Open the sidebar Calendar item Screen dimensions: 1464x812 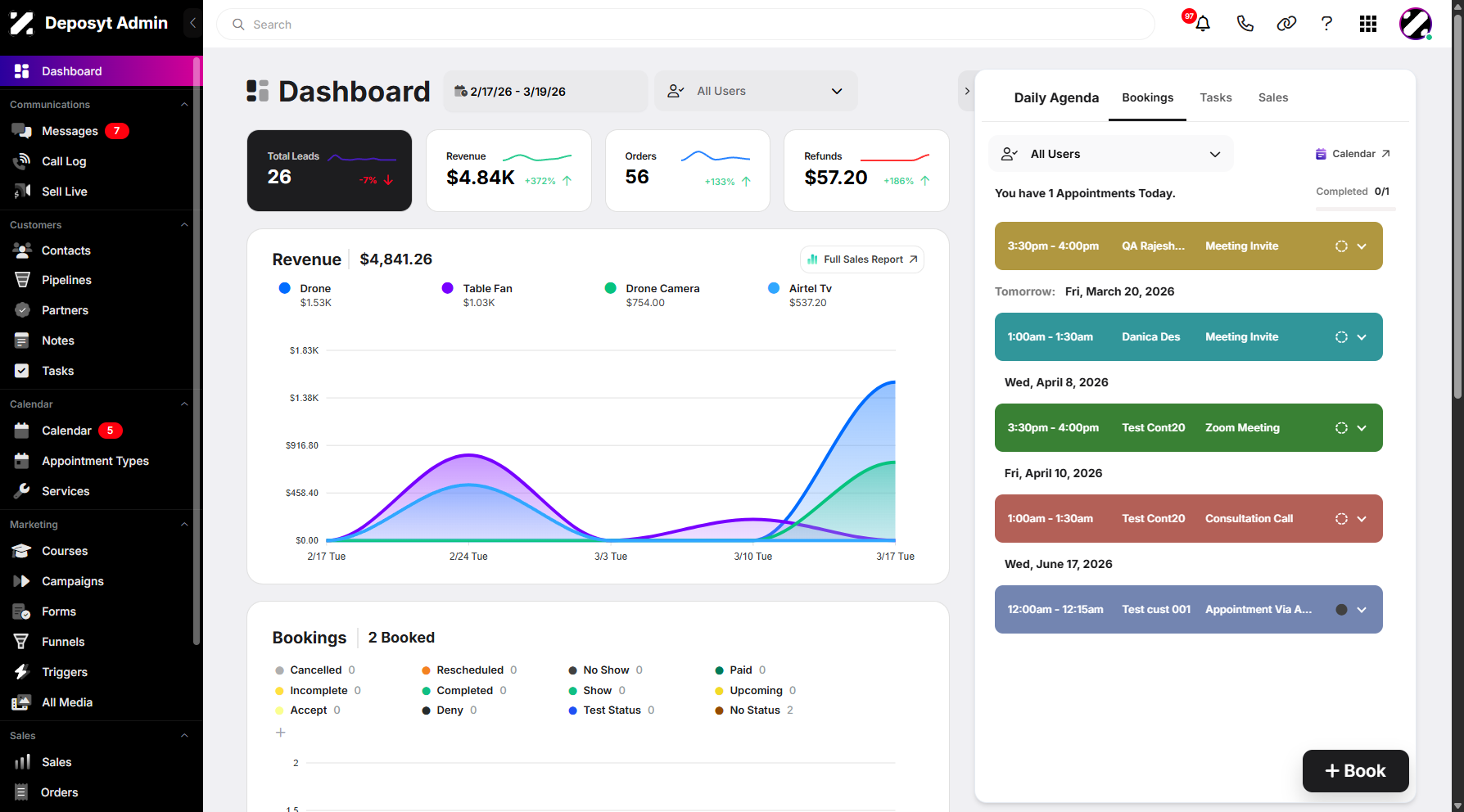[66, 431]
